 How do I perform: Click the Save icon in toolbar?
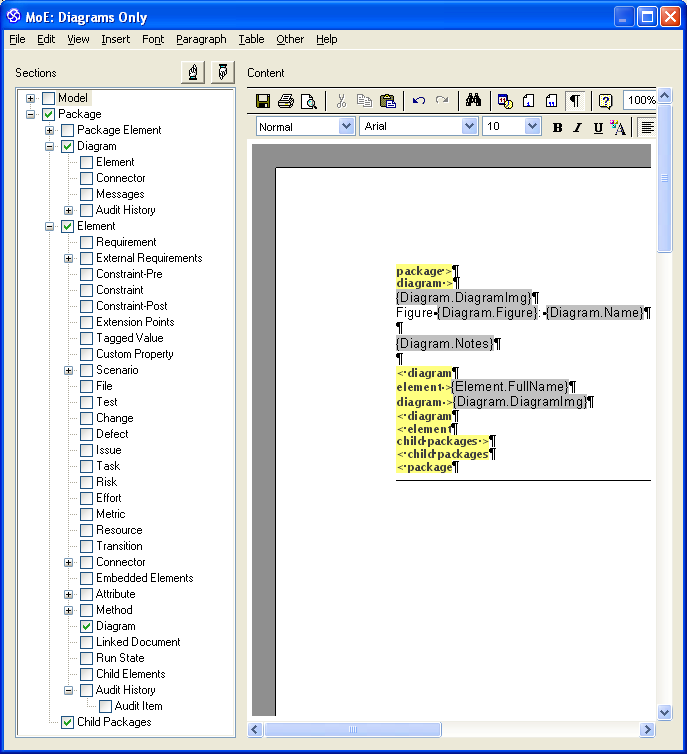pyautogui.click(x=263, y=101)
